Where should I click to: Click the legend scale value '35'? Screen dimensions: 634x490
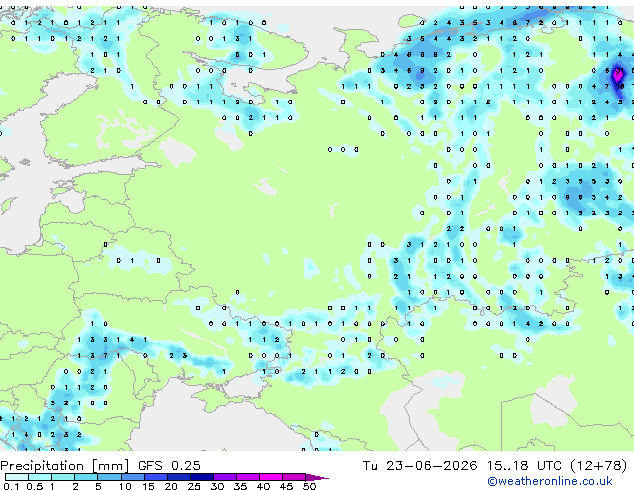(x=240, y=486)
